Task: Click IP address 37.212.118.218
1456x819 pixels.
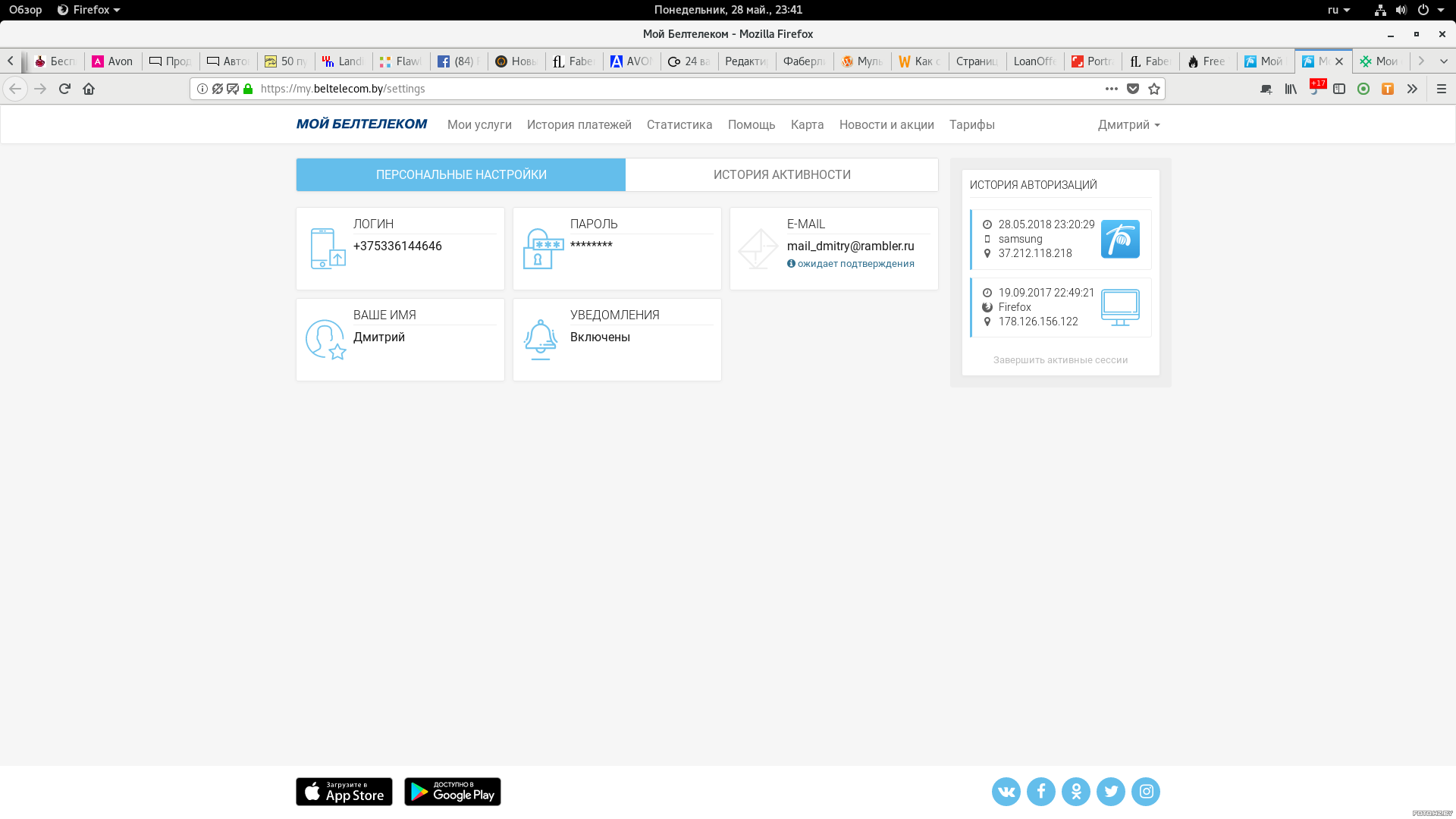Action: point(1035,253)
